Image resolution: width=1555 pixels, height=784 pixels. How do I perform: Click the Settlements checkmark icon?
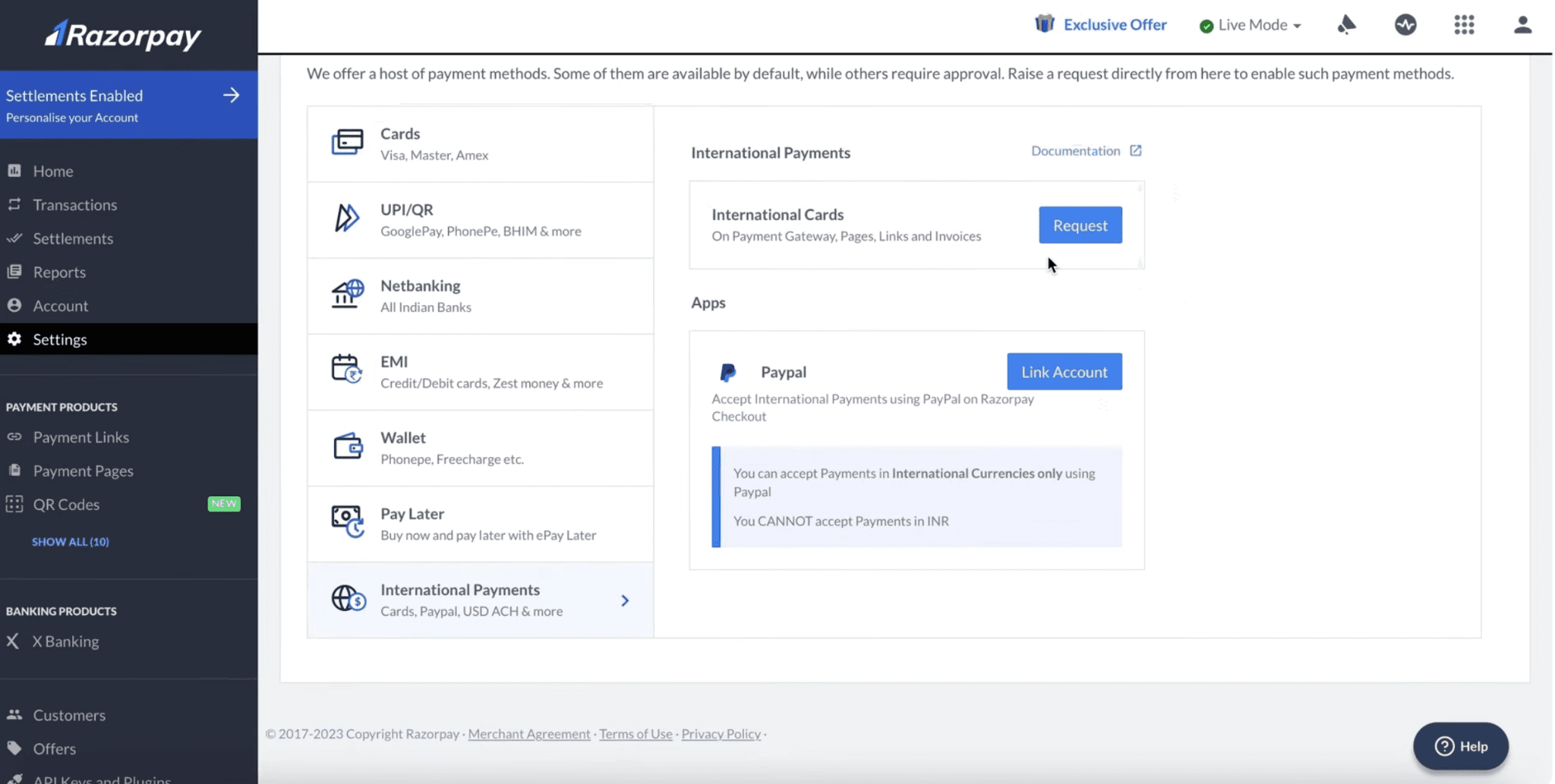(x=14, y=238)
